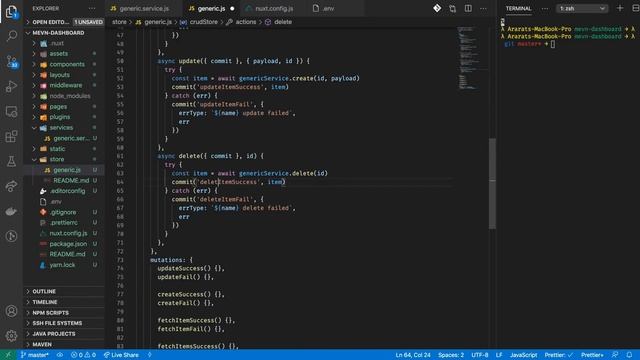
Task: Open .editorconfig file in the explorer
Action: (x=67, y=191)
